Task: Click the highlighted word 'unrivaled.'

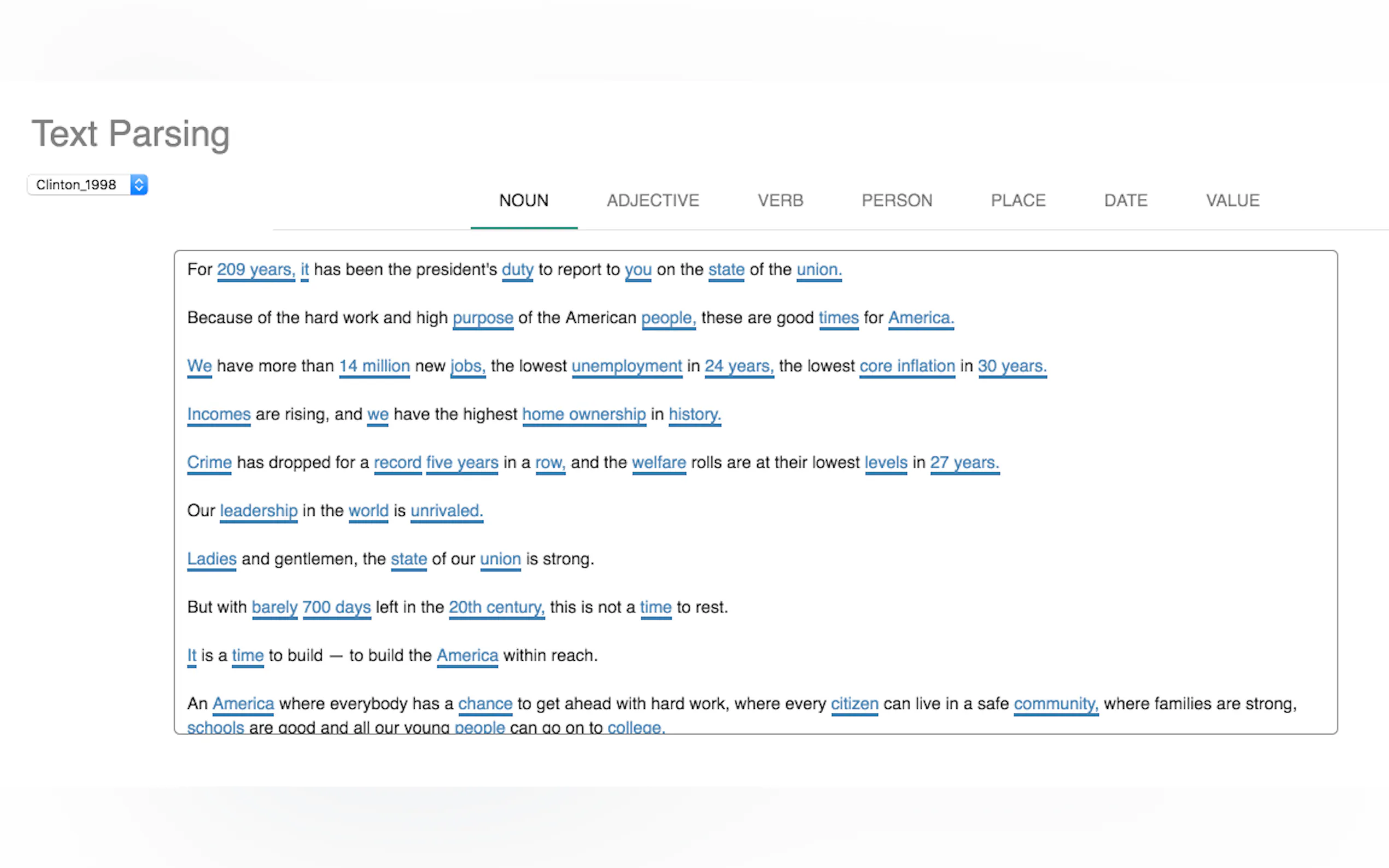Action: coord(446,511)
